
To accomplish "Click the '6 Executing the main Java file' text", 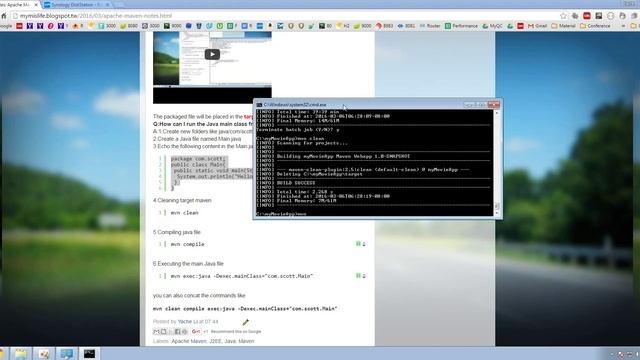I will (x=188, y=264).
